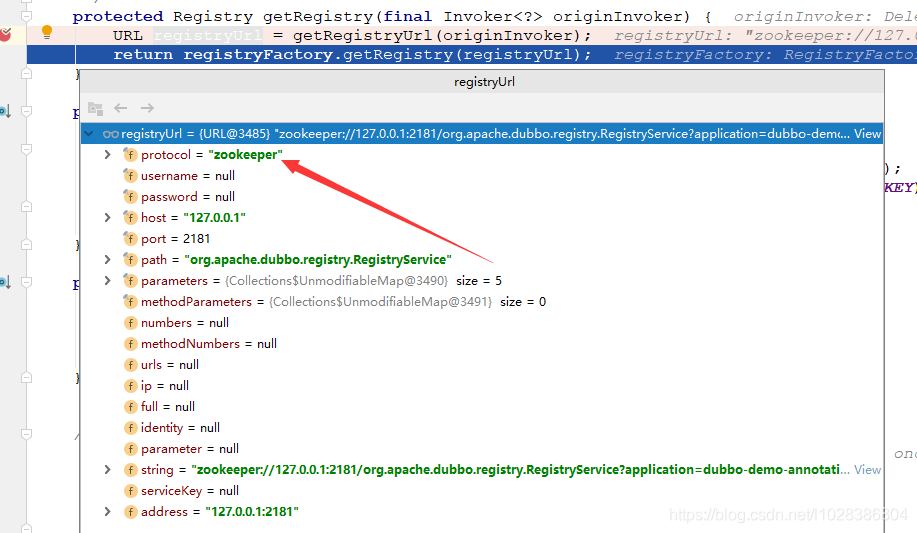This screenshot has height=533, width=917.
Task: Expand the protocol field node
Action: click(x=108, y=154)
